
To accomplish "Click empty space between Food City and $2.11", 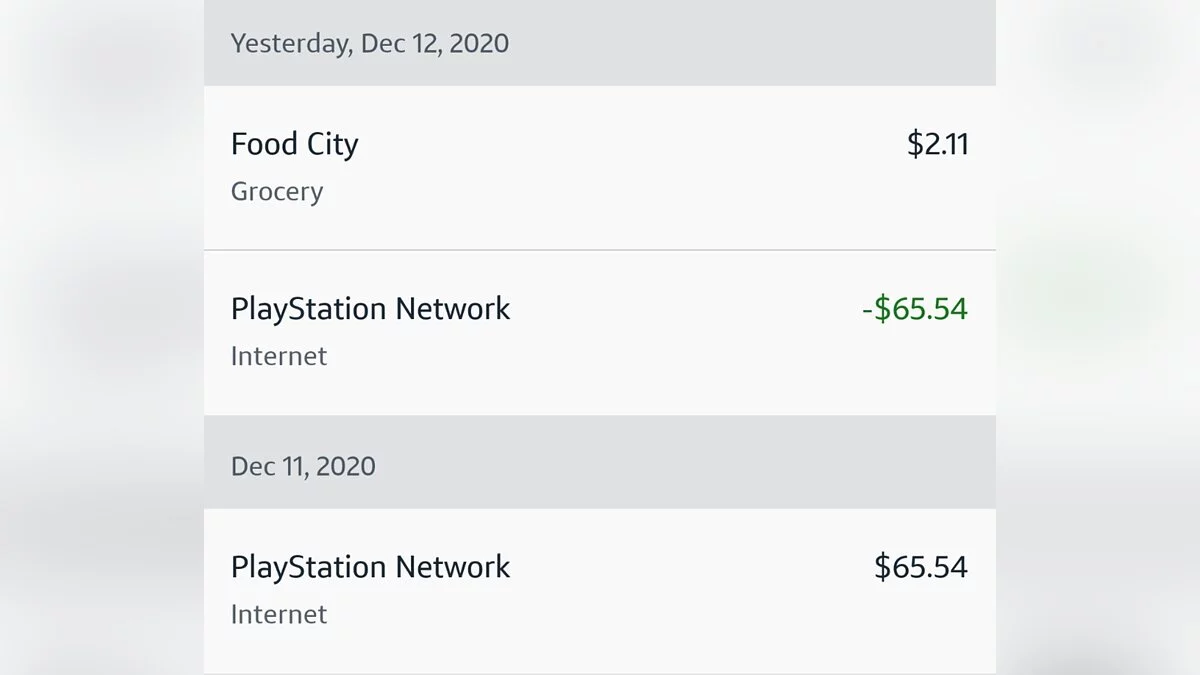I will coord(630,145).
